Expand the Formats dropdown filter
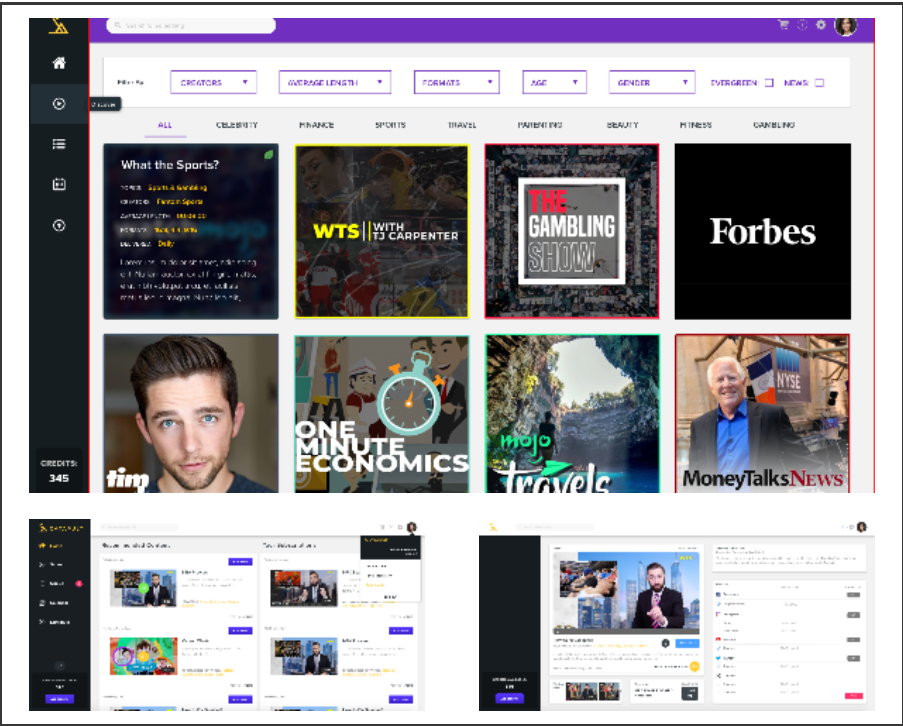The width and height of the screenshot is (903, 726). click(456, 82)
